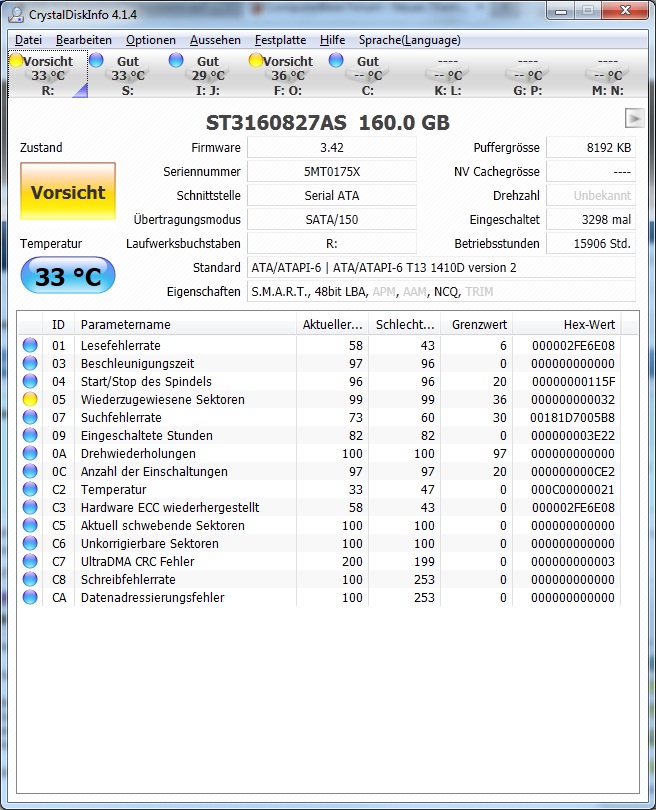
Task: Select disk K: L: tab
Action: coord(448,75)
